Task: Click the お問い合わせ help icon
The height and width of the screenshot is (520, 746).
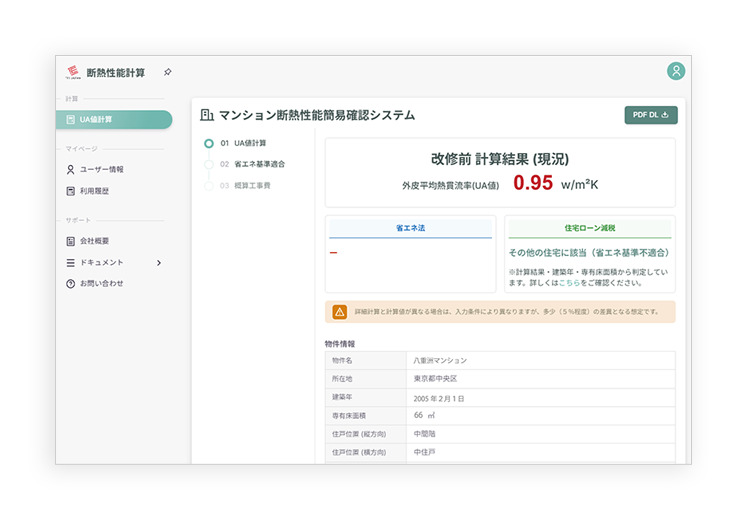Action: (70, 283)
